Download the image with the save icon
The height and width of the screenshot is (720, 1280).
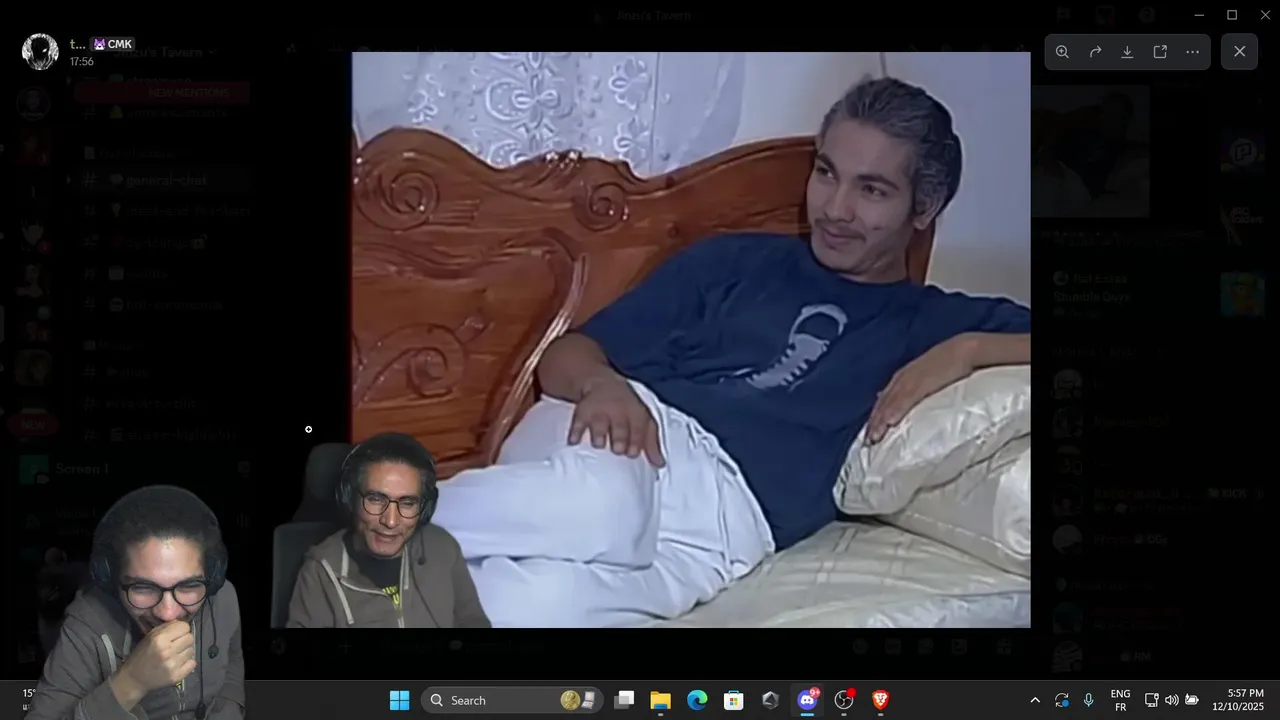click(x=1127, y=52)
